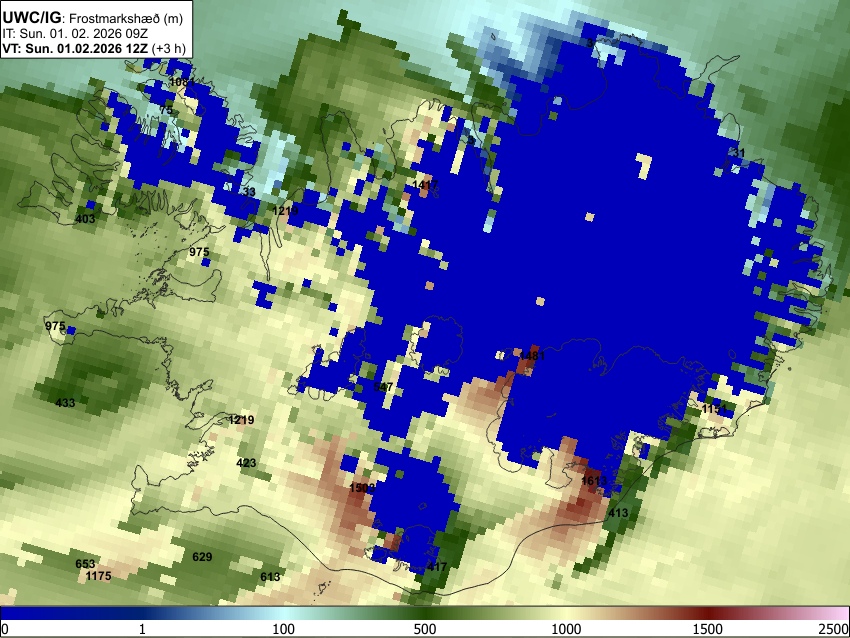Select the 613 value label

[270, 577]
